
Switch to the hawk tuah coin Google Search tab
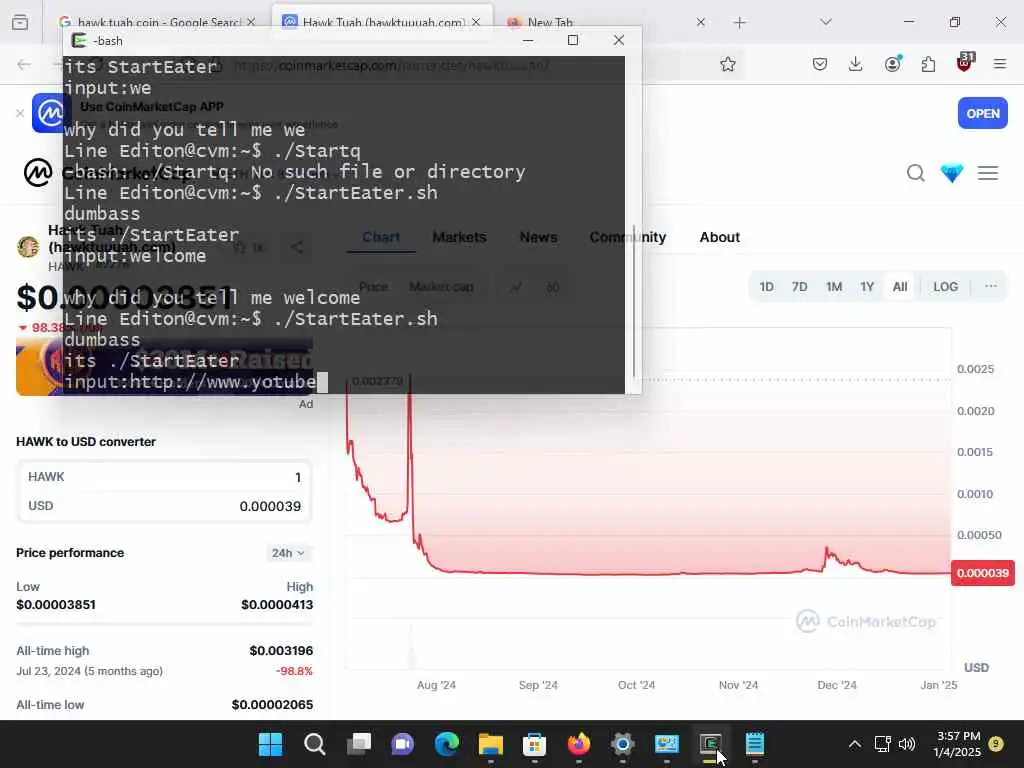coord(157,22)
